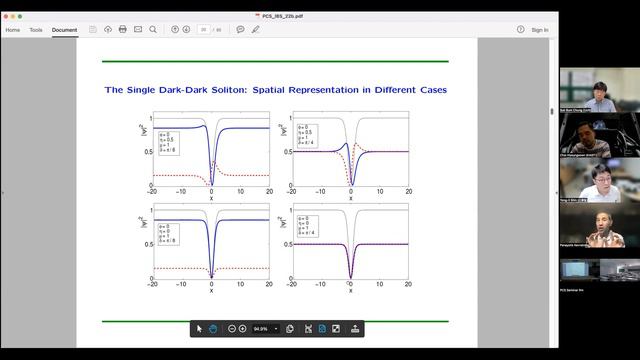The image size is (640, 360).
Task: Click the 94.9% zoom value field
Action: (261, 329)
